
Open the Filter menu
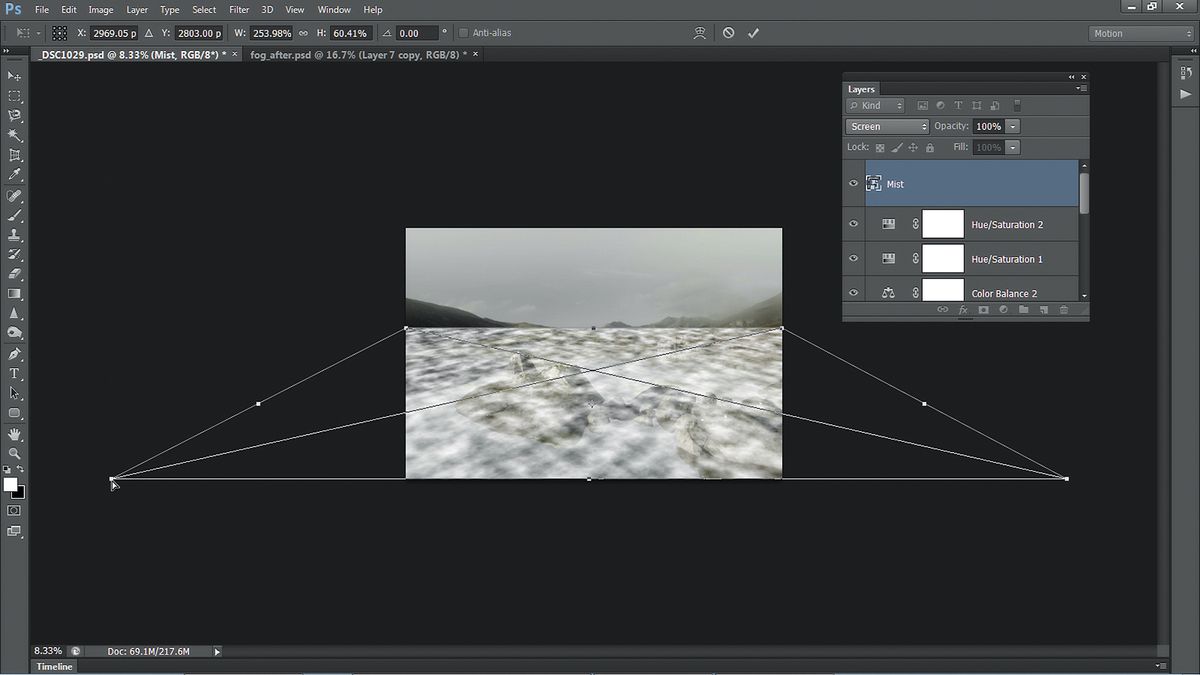(239, 9)
